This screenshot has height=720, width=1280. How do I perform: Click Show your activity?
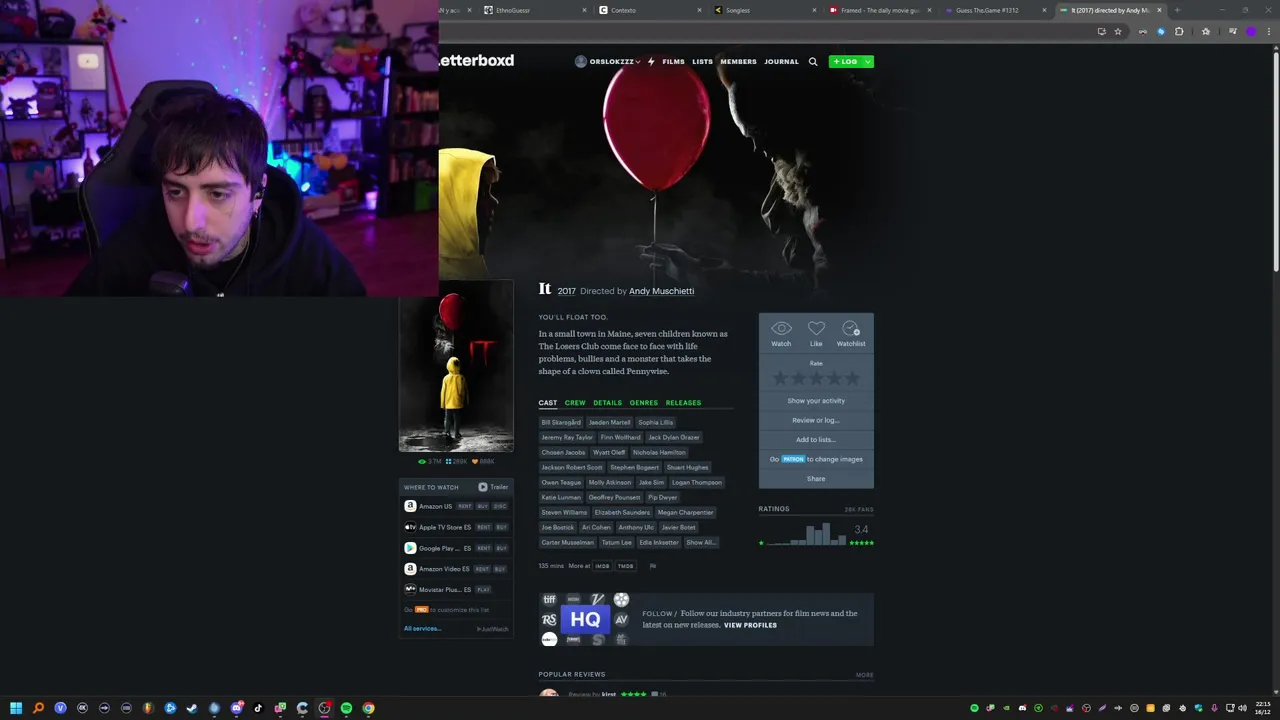[816, 400]
